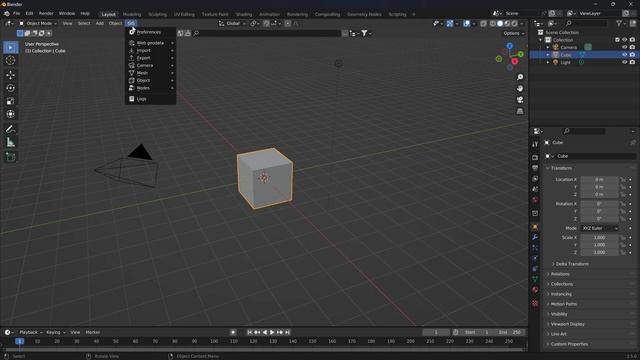This screenshot has height=360, width=640.
Task: Open the Mesh submenu in GIS menu
Action: coord(150,73)
